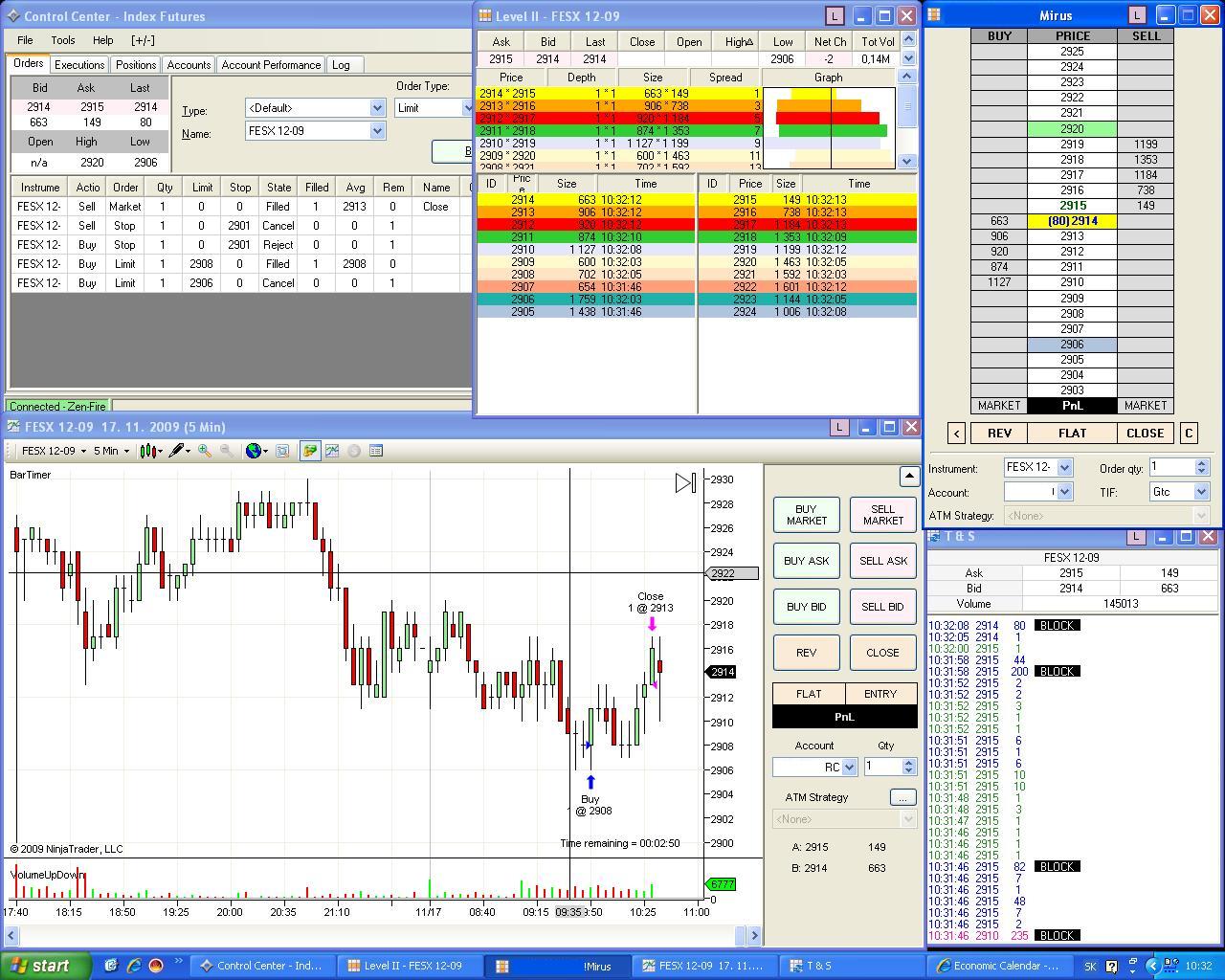Viewport: 1225px width, 980px height.
Task: Click the zoom in magnifier icon
Action: [205, 451]
